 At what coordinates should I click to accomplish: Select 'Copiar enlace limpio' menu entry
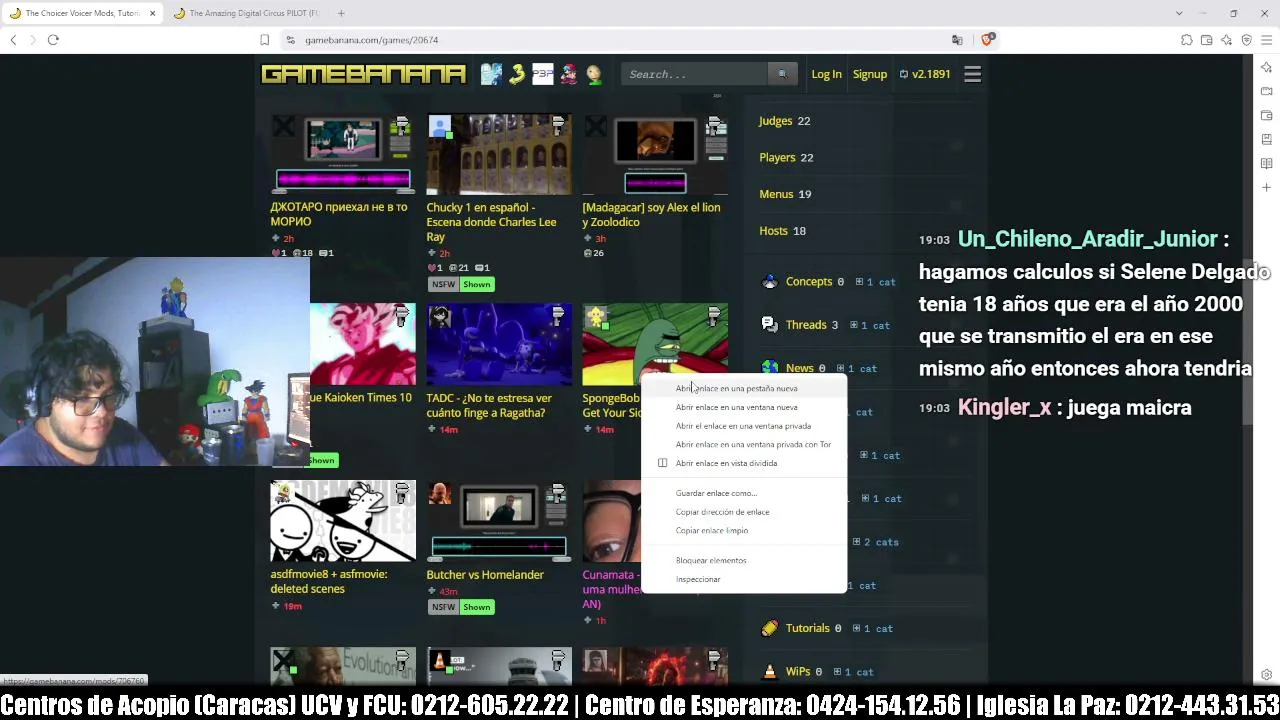711,530
